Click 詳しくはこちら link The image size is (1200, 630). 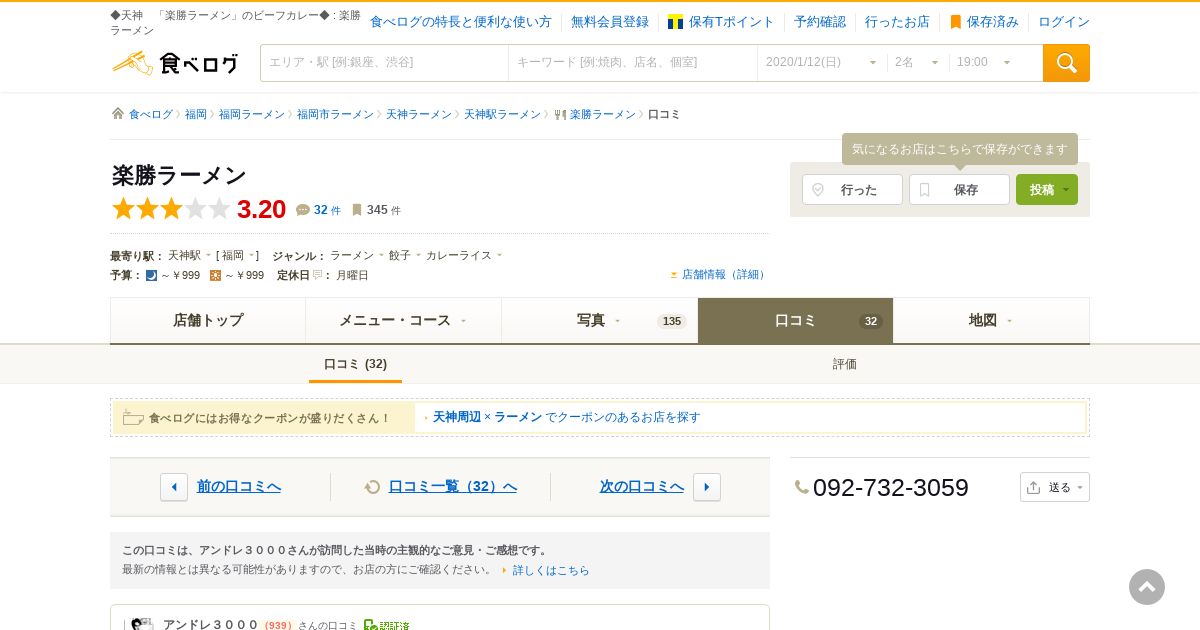[x=551, y=570]
